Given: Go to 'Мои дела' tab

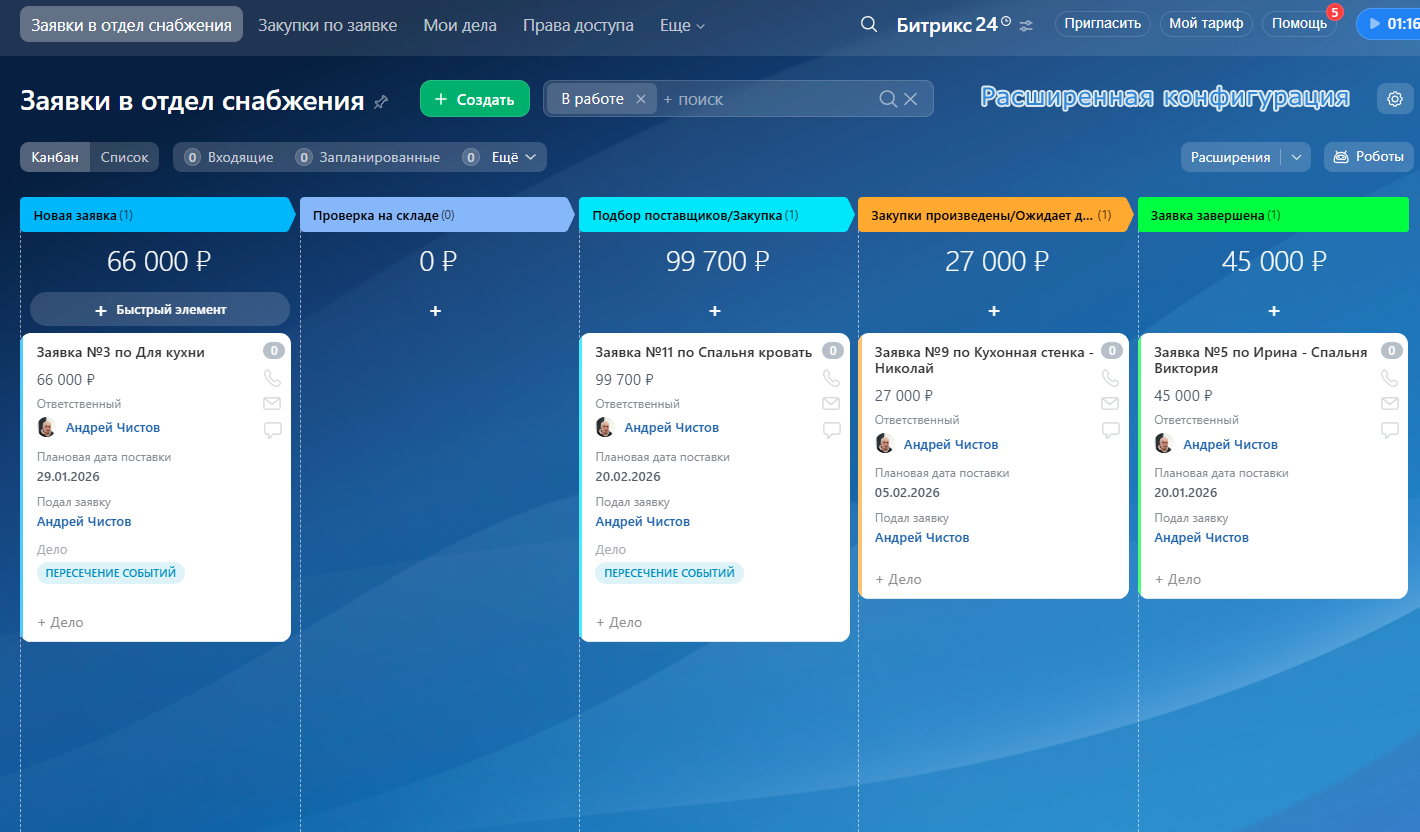Looking at the screenshot, I should (460, 25).
